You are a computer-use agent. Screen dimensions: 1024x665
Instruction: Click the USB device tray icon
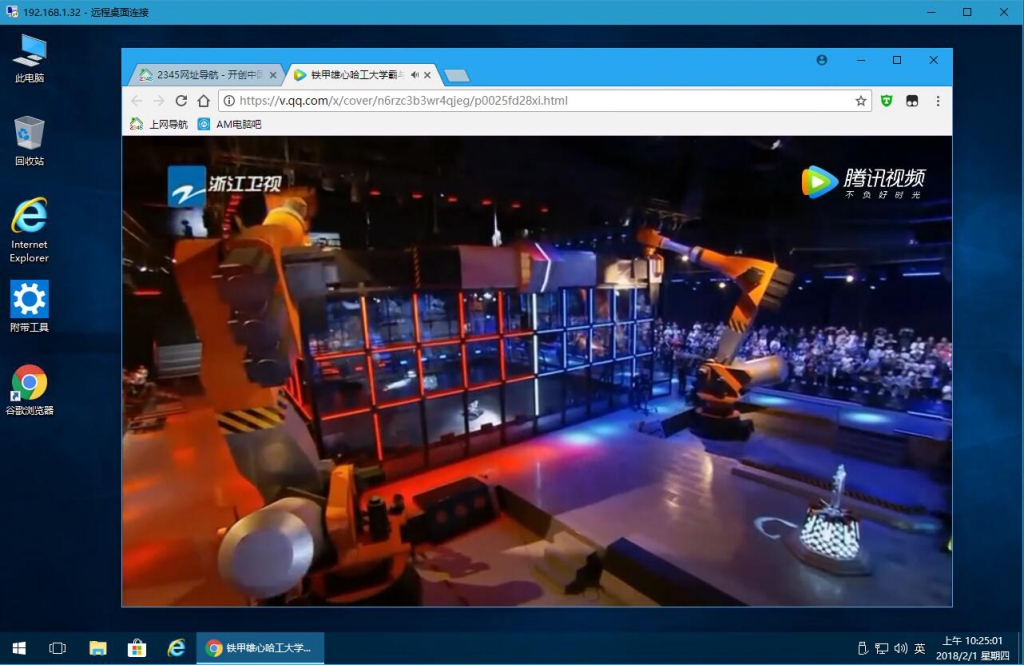pyautogui.click(x=862, y=648)
